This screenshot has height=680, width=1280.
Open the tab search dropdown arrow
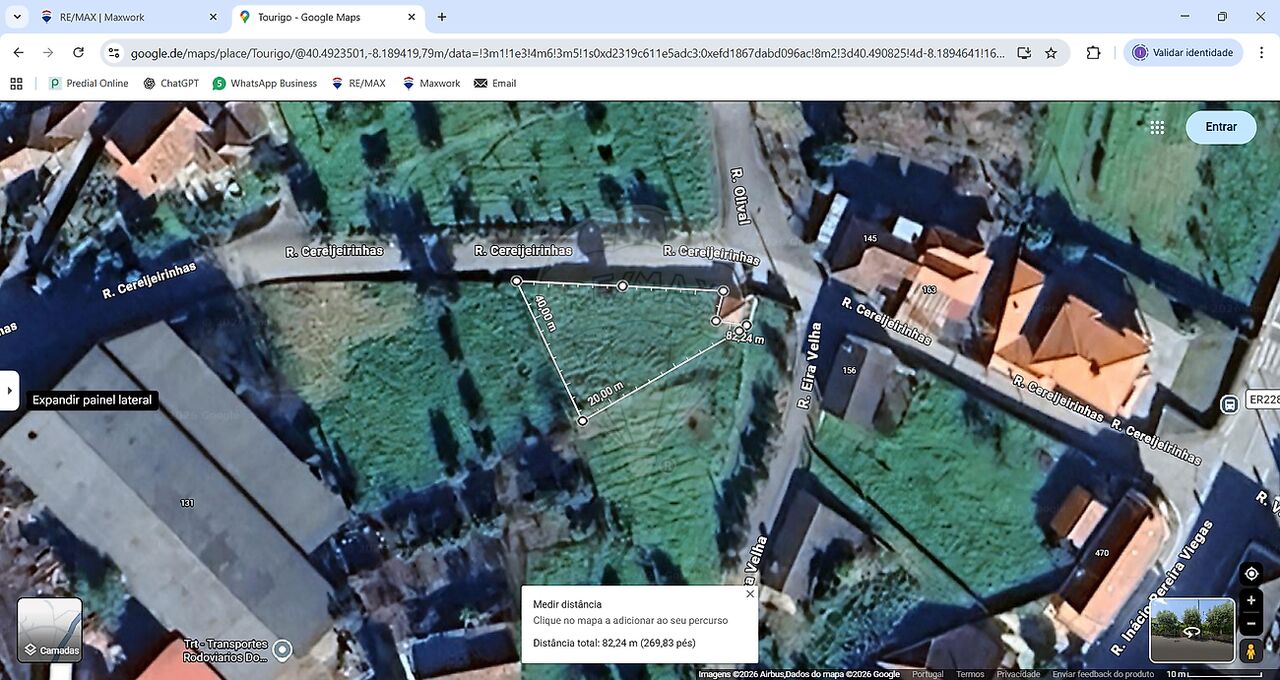[17, 17]
